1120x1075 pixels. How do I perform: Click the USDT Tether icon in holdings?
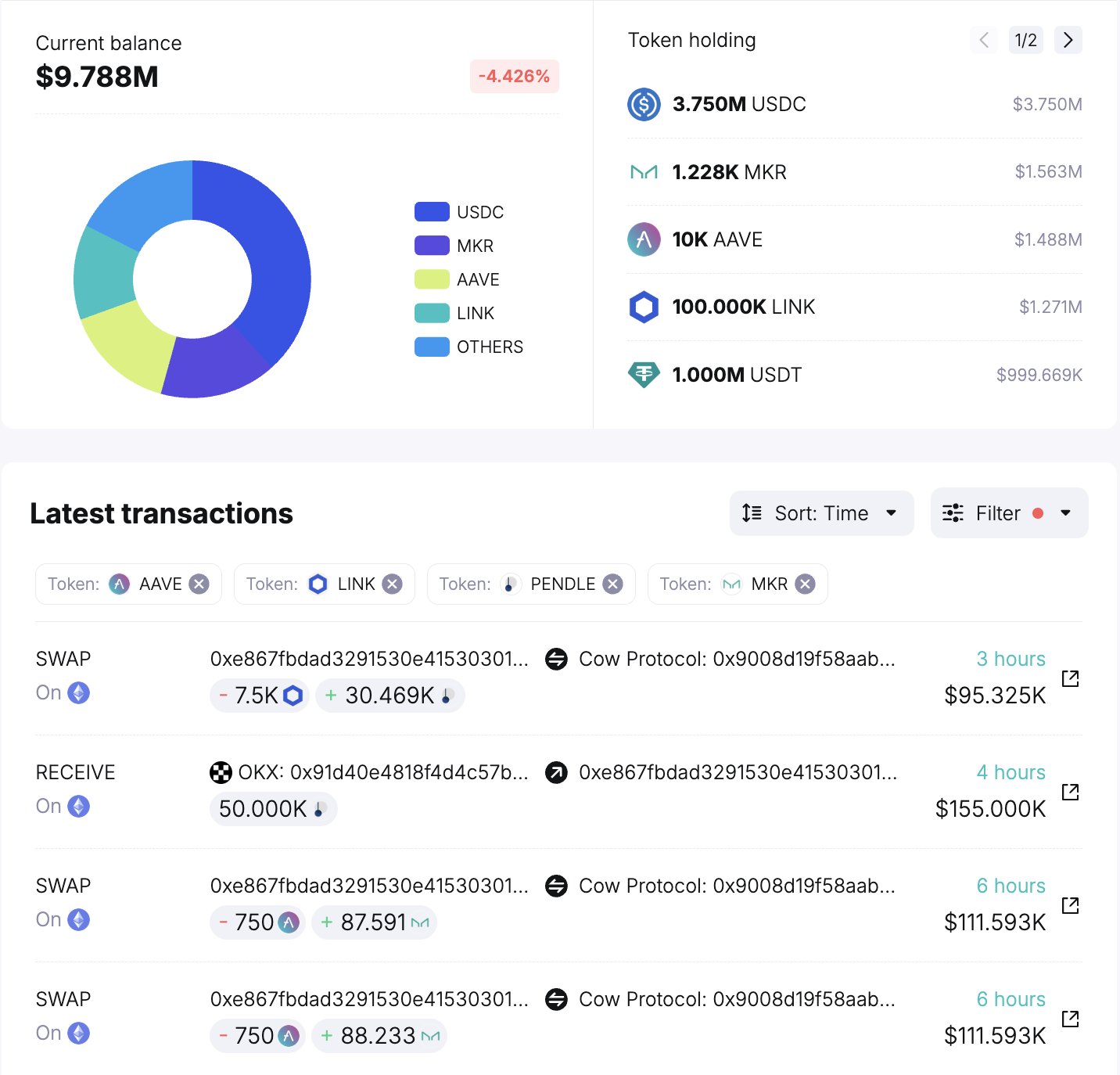tap(644, 375)
